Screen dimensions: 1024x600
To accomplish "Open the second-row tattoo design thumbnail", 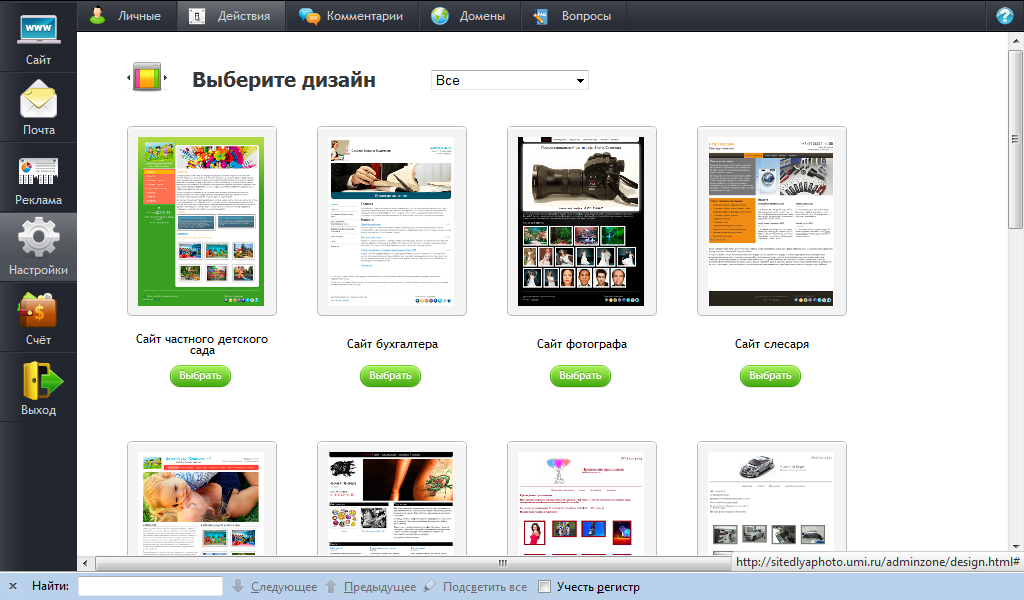I will point(392,499).
